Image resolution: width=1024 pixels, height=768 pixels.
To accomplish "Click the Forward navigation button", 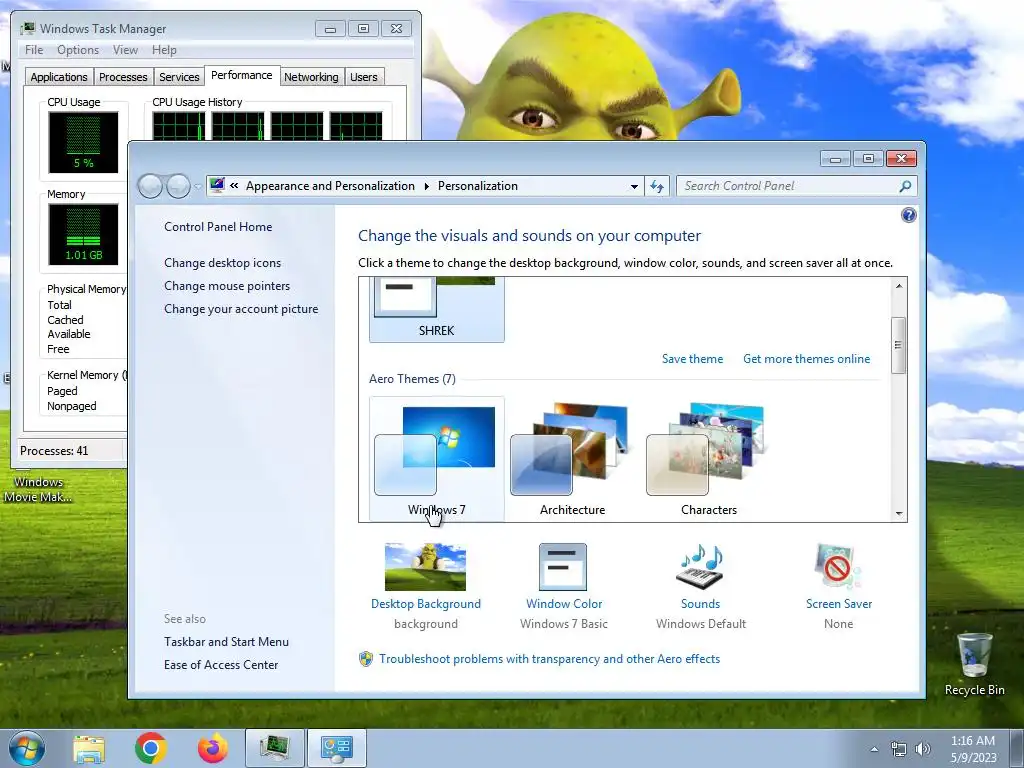I will coord(178,186).
